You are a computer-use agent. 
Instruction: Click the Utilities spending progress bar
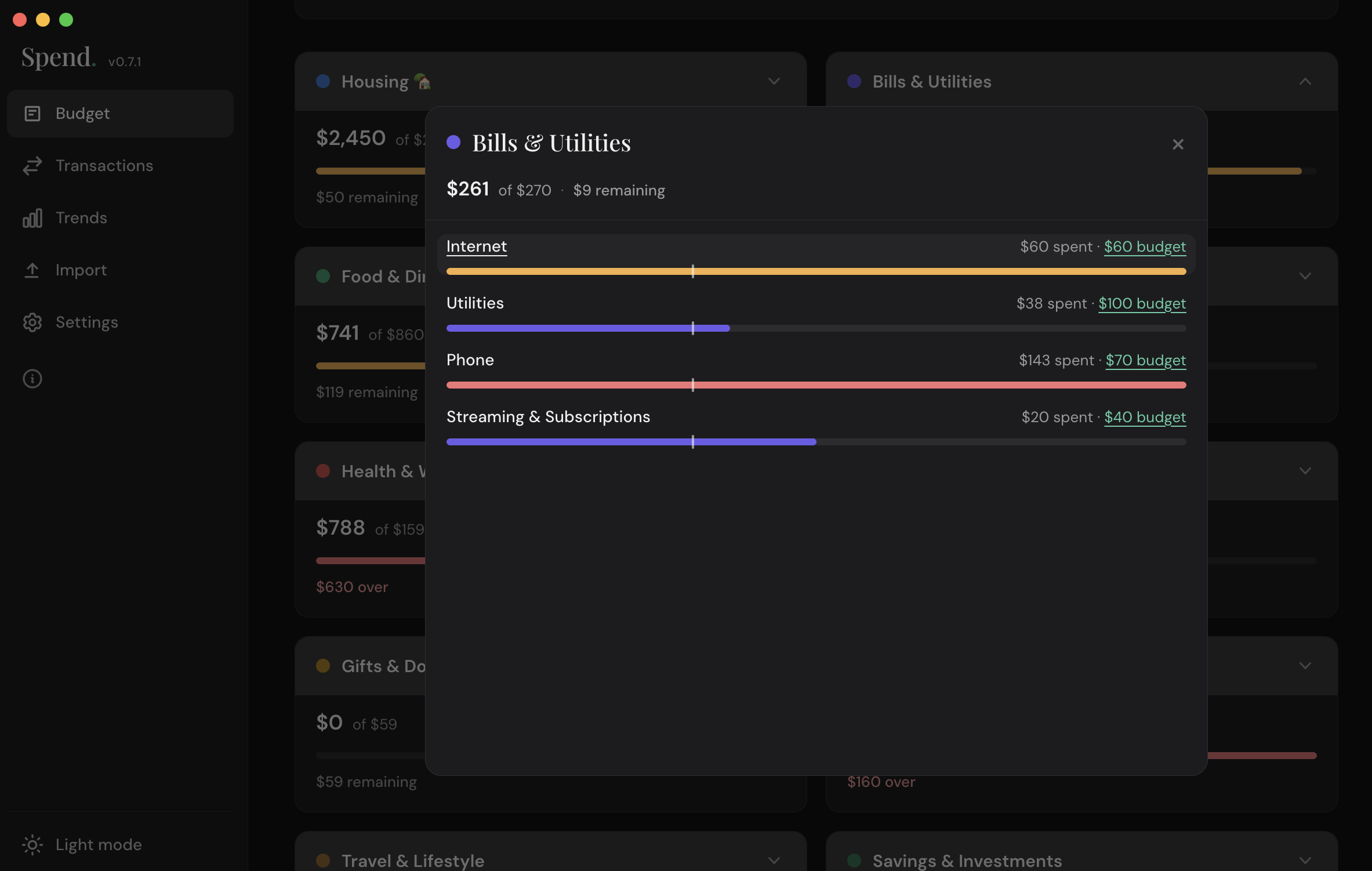point(816,328)
